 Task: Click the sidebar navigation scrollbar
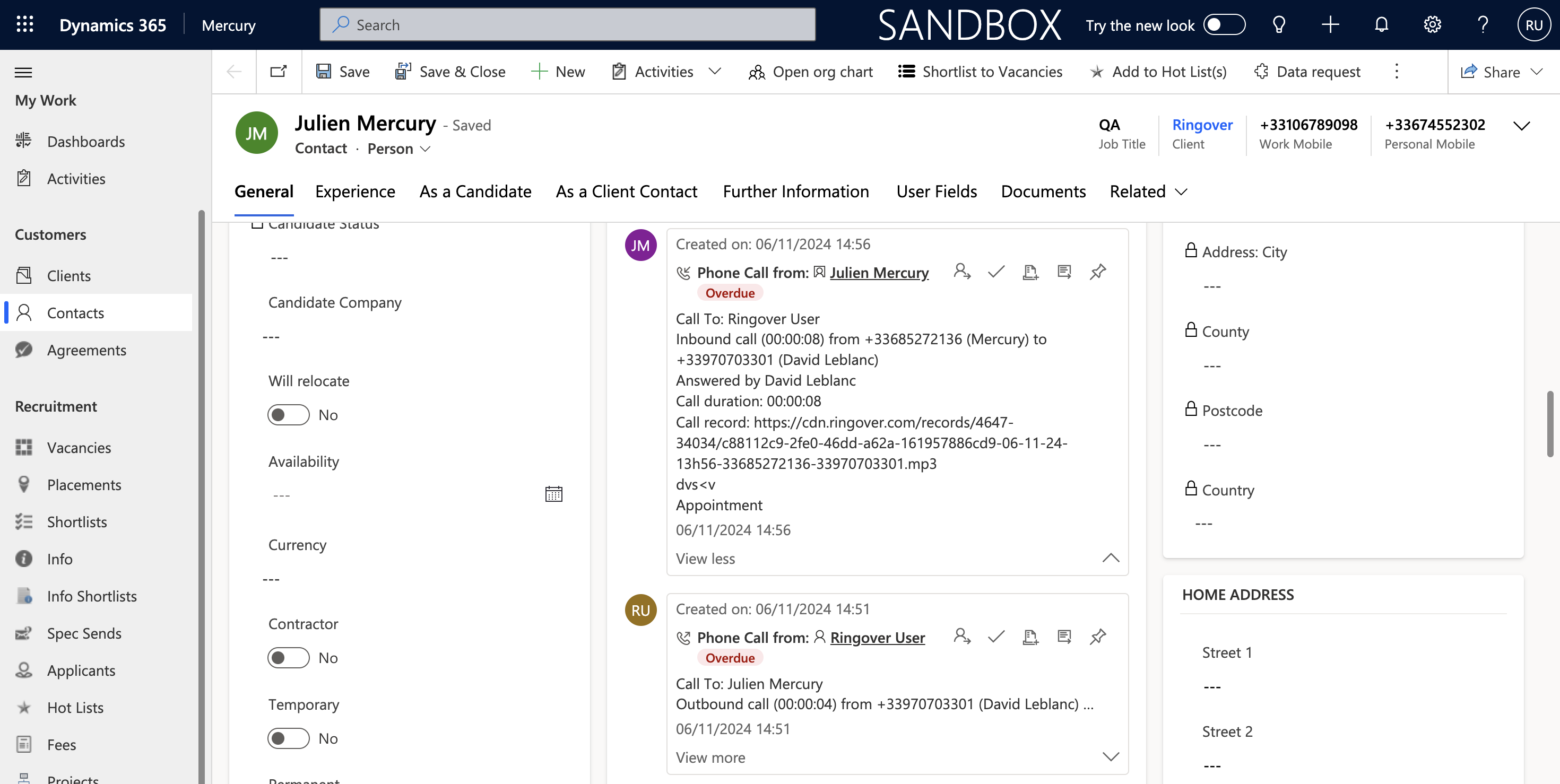pyautogui.click(x=201, y=496)
